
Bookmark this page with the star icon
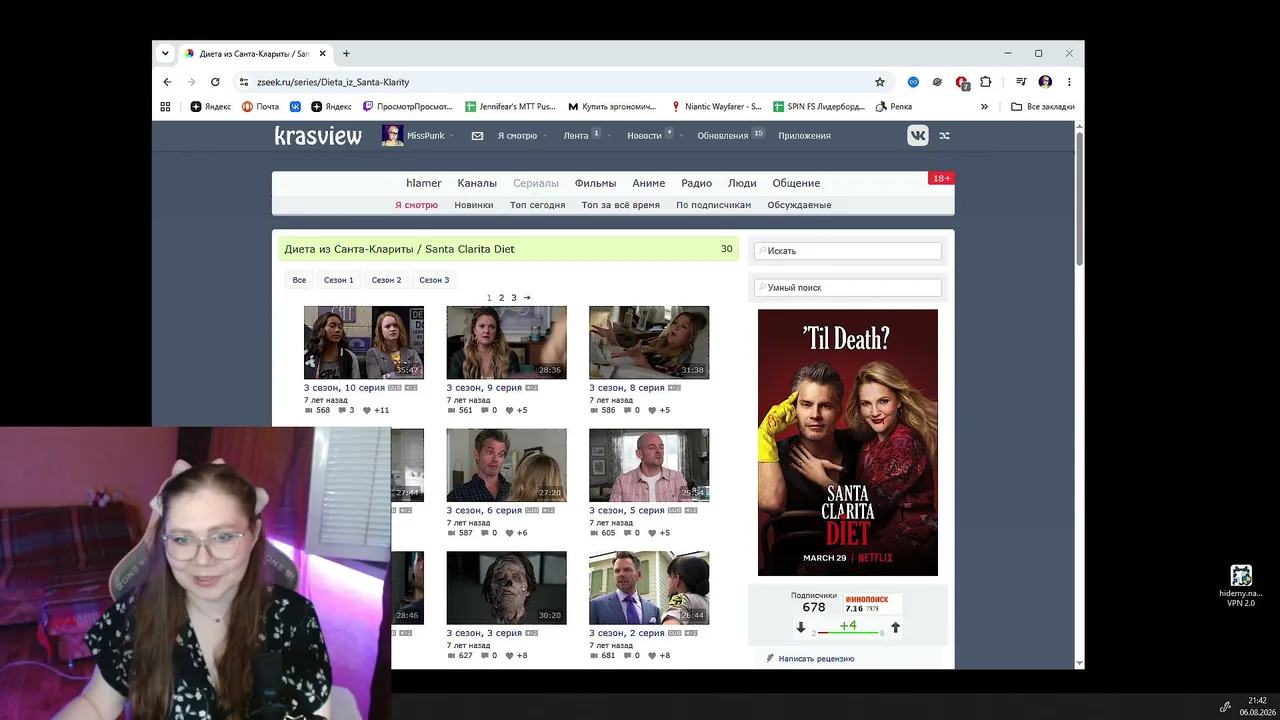[880, 82]
